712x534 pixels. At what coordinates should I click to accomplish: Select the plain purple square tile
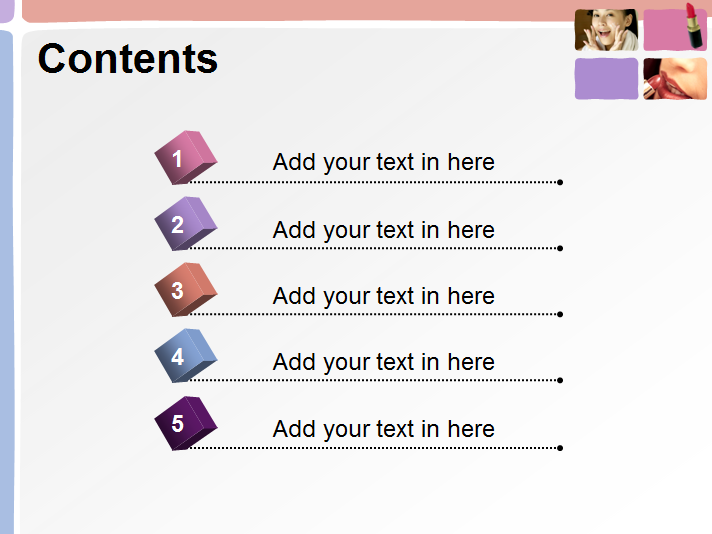(606, 79)
